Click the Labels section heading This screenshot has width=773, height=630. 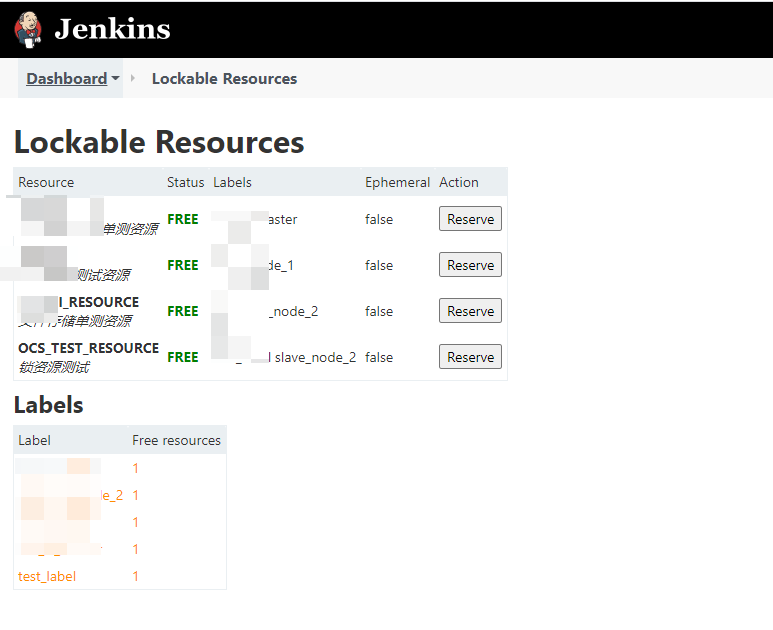[x=48, y=405]
